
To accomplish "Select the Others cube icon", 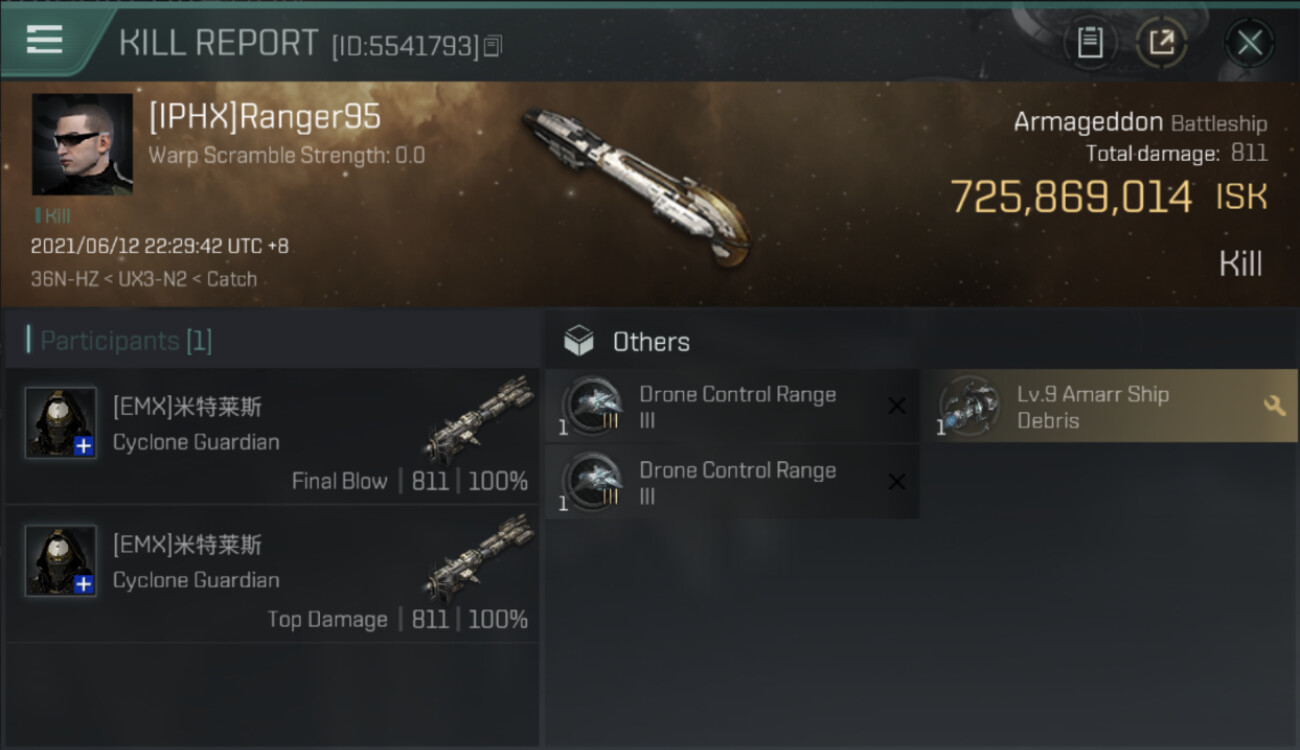I will [x=579, y=341].
